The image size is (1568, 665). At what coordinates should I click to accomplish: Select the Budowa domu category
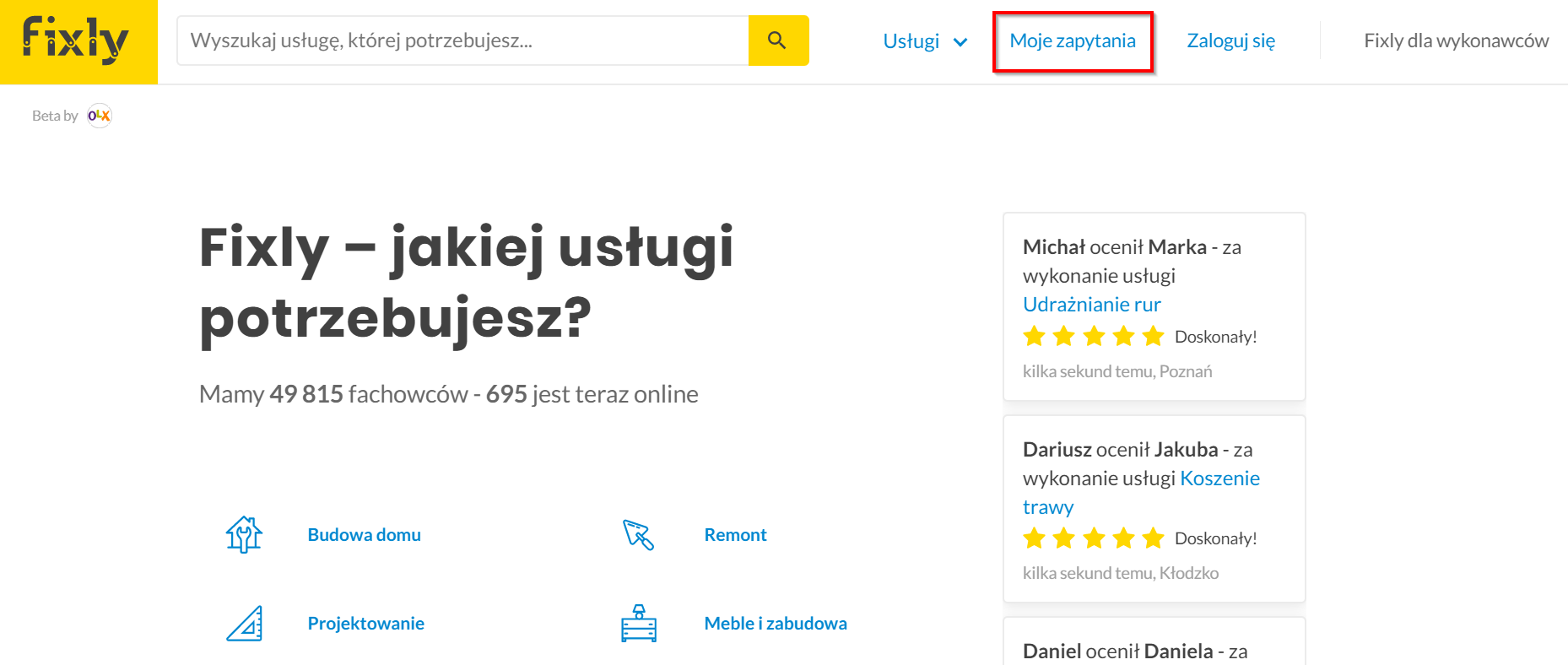[x=364, y=535]
